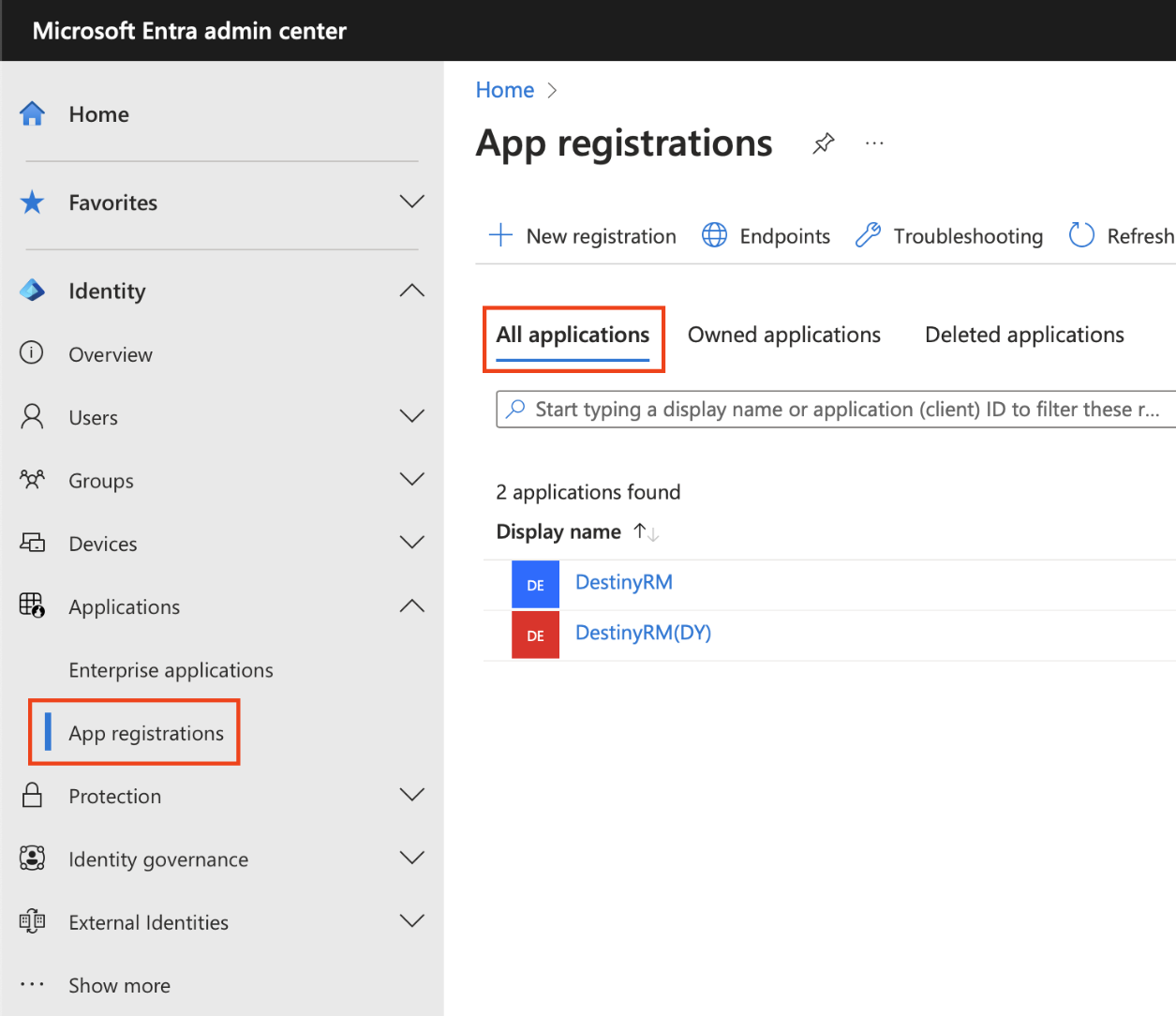Expand the Users section
The width and height of the screenshot is (1176, 1016).
[x=412, y=415]
